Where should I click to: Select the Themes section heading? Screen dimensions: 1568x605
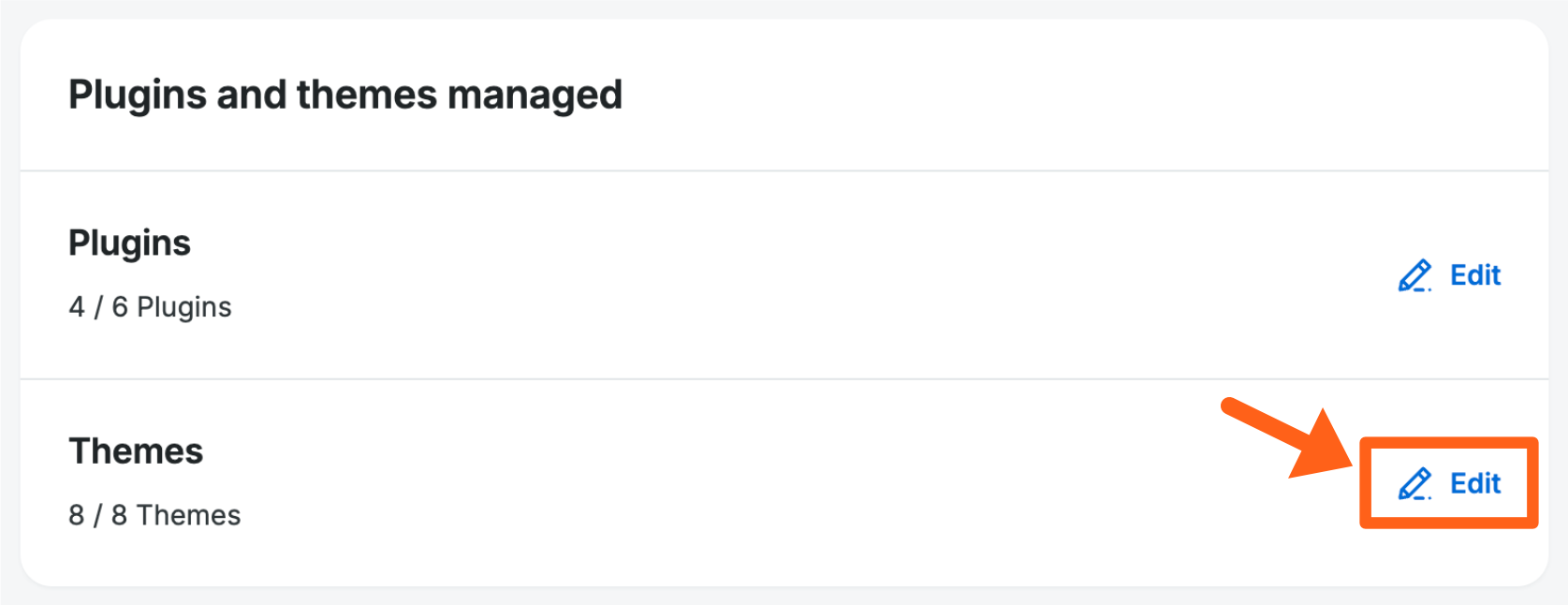pos(136,451)
